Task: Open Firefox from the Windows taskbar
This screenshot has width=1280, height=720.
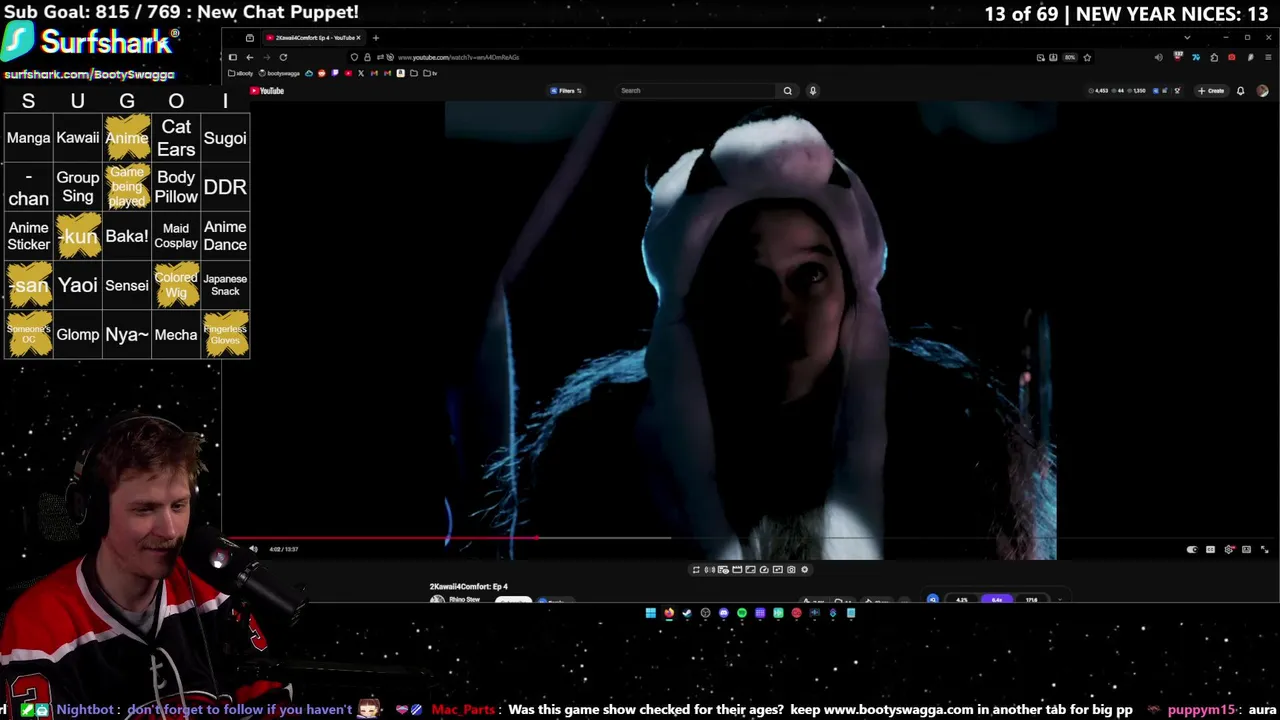Action: pos(669,613)
